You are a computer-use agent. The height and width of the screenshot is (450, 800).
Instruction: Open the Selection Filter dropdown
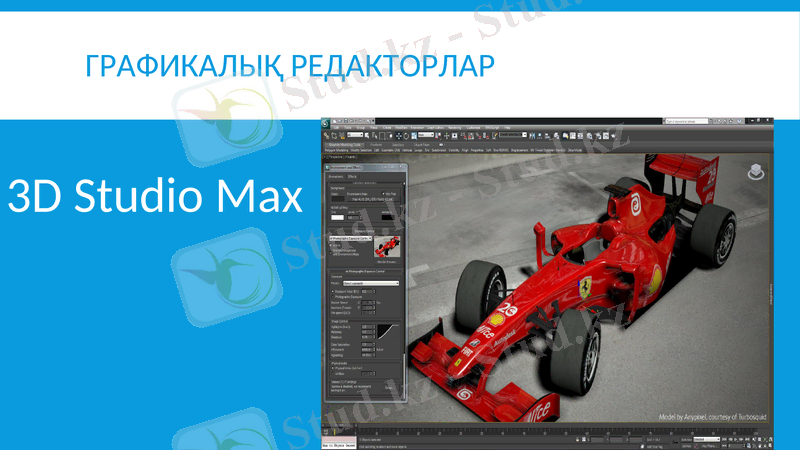[x=355, y=135]
